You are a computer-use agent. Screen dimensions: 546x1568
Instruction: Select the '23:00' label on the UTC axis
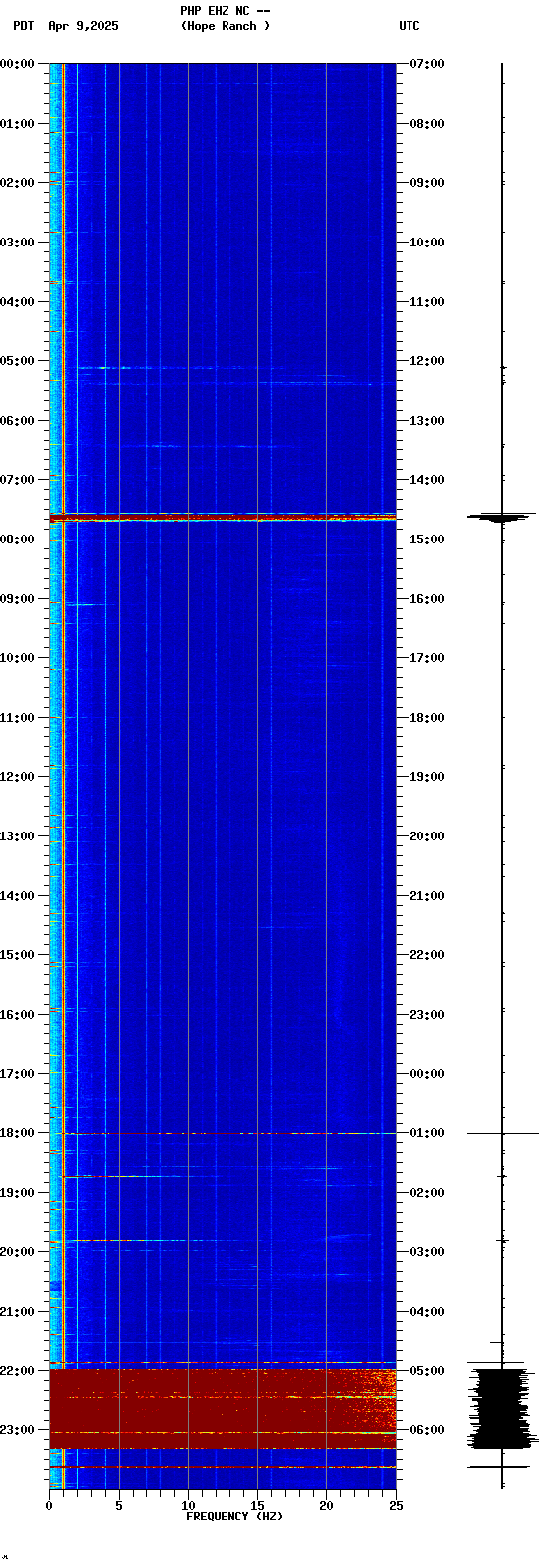click(427, 1015)
